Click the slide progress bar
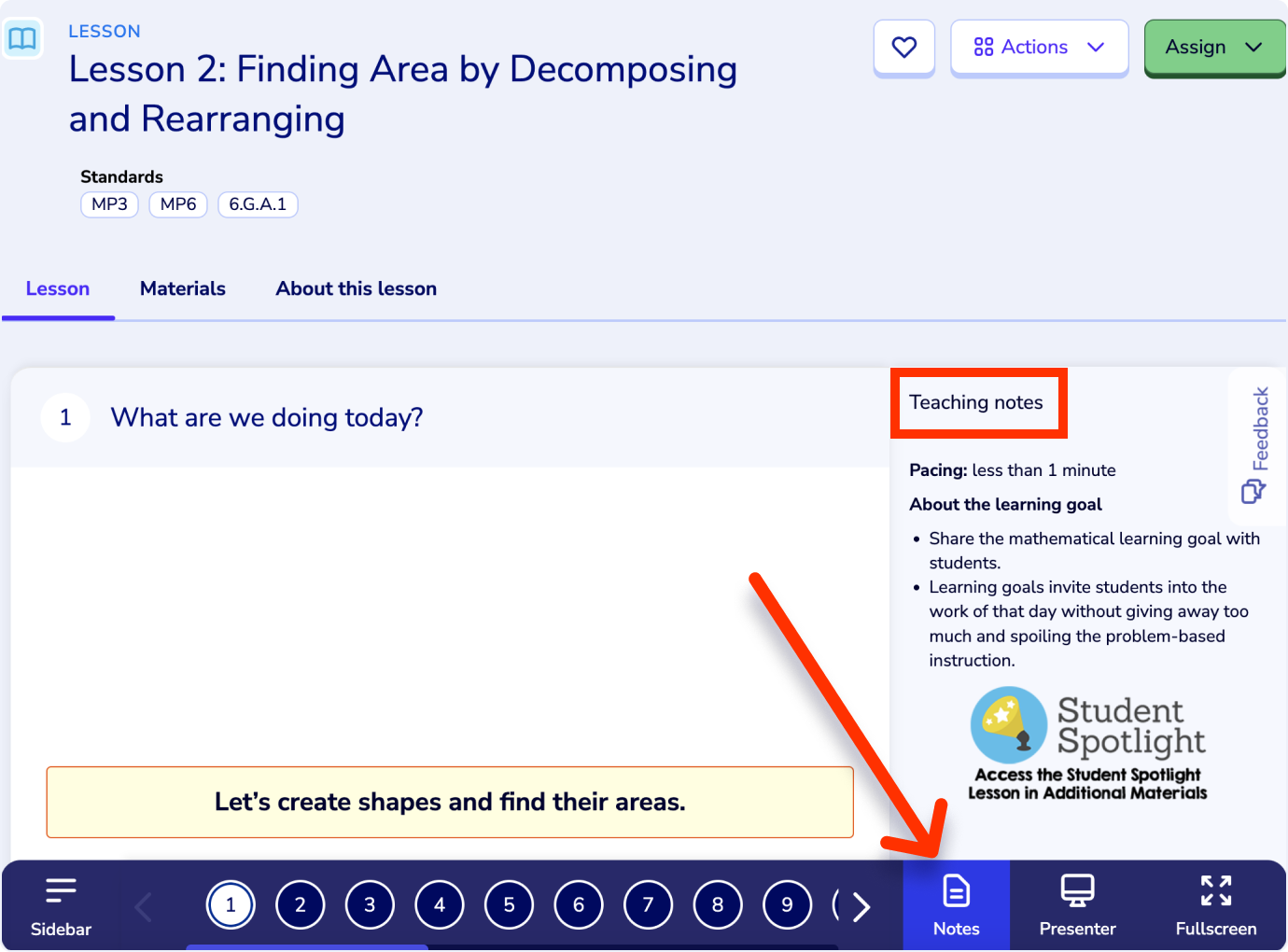The width and height of the screenshot is (1288, 952). pos(511,947)
